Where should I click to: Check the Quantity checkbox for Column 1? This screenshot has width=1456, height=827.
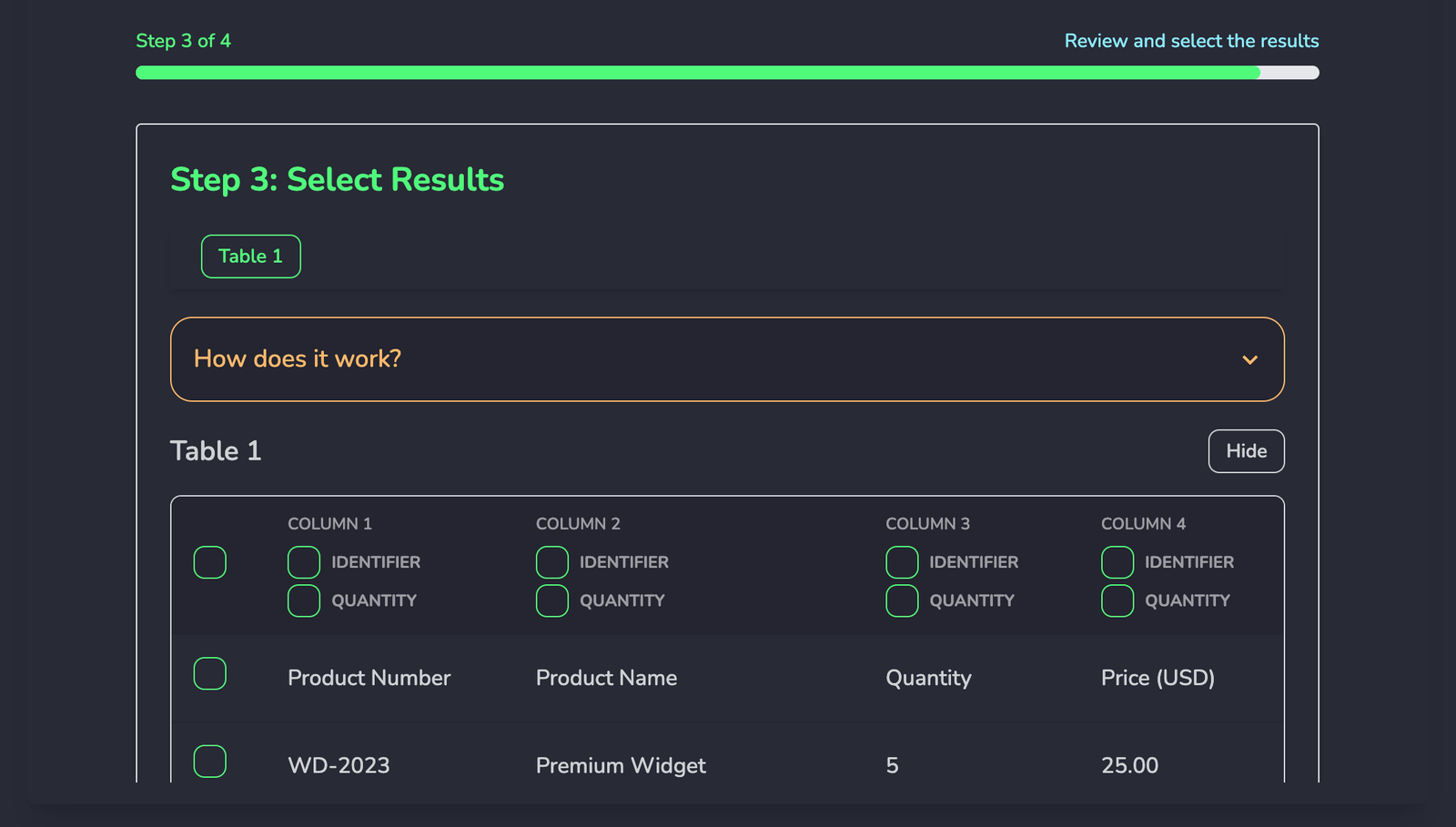(x=303, y=600)
